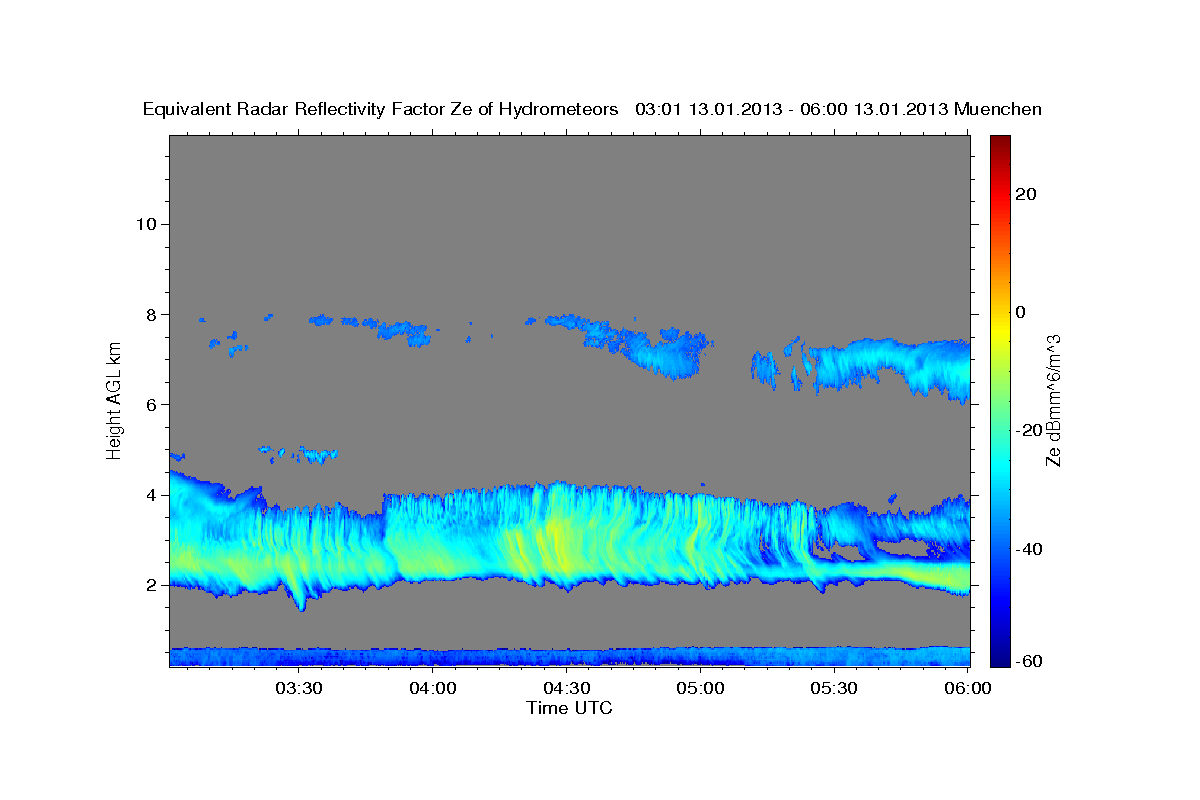This screenshot has width=1200, height=800.
Task: Click the plot title 'Equivalent Radar Reflectivity Factor Ze of Hydrometeors'
Action: [381, 109]
